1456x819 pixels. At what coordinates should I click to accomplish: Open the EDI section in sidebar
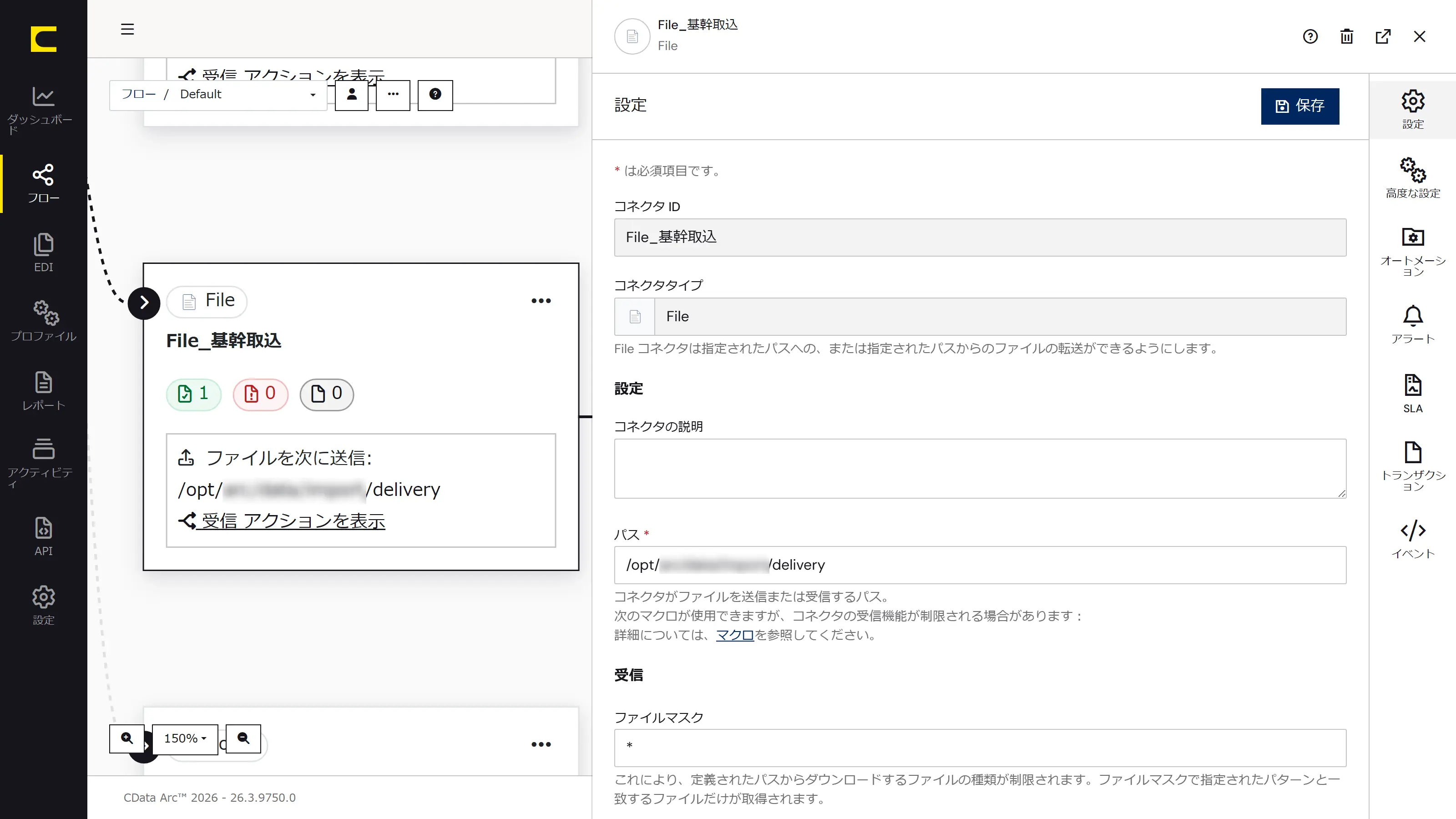point(44,253)
